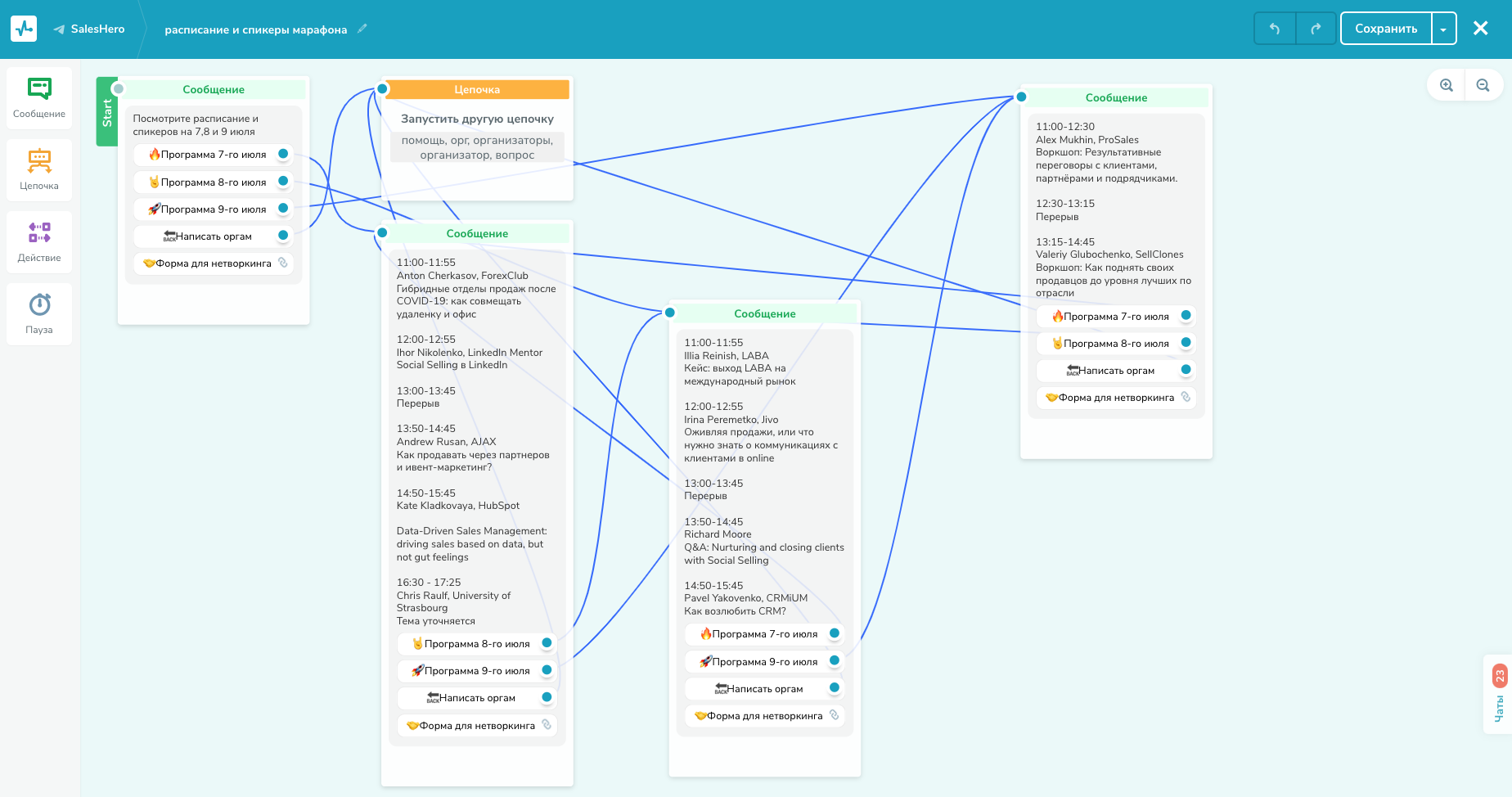Viewport: 1512px width, 797px height.
Task: Click input port of the 7 июля message block
Action: click(x=382, y=233)
